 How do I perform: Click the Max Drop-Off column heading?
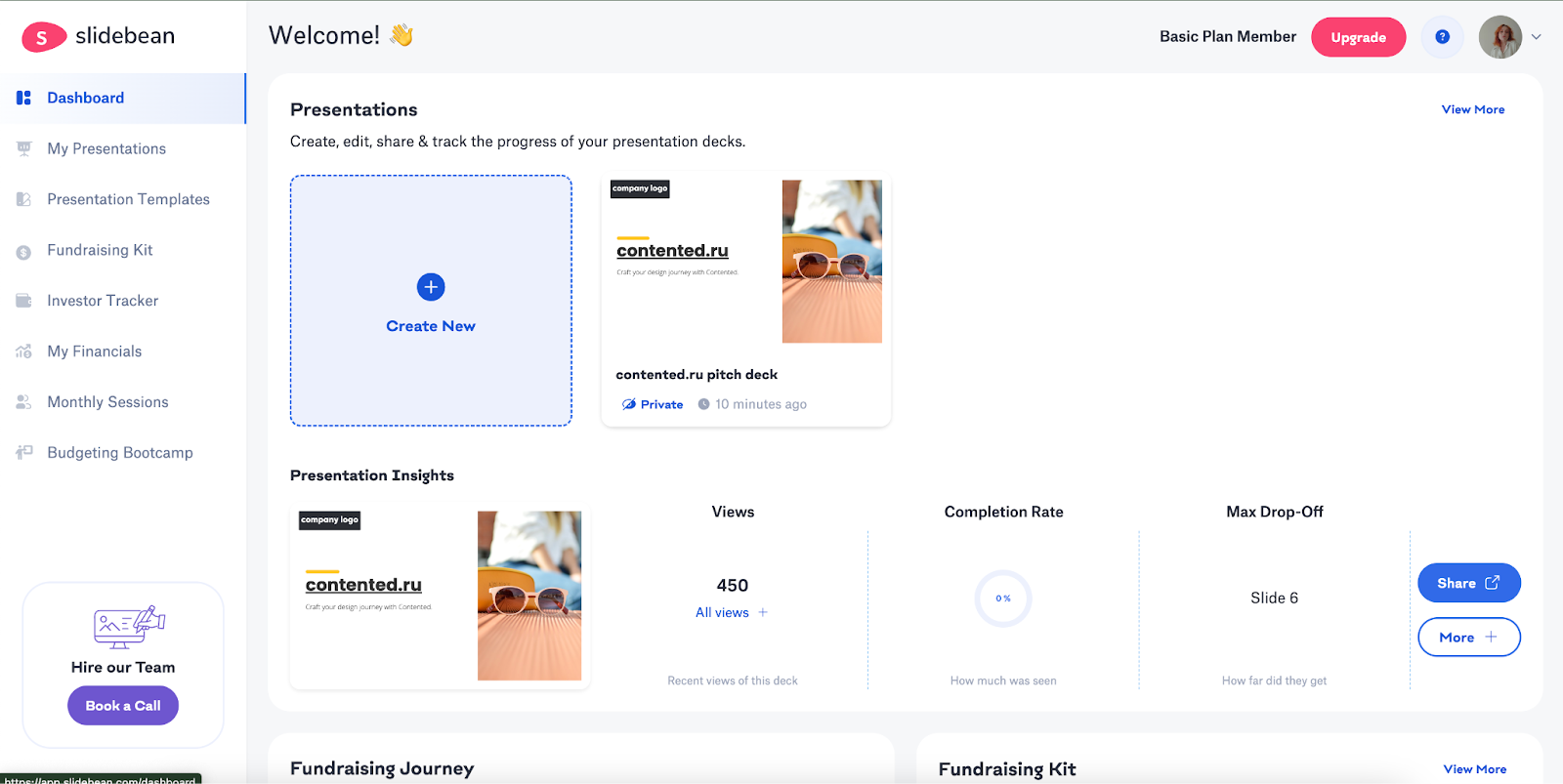[x=1275, y=512]
